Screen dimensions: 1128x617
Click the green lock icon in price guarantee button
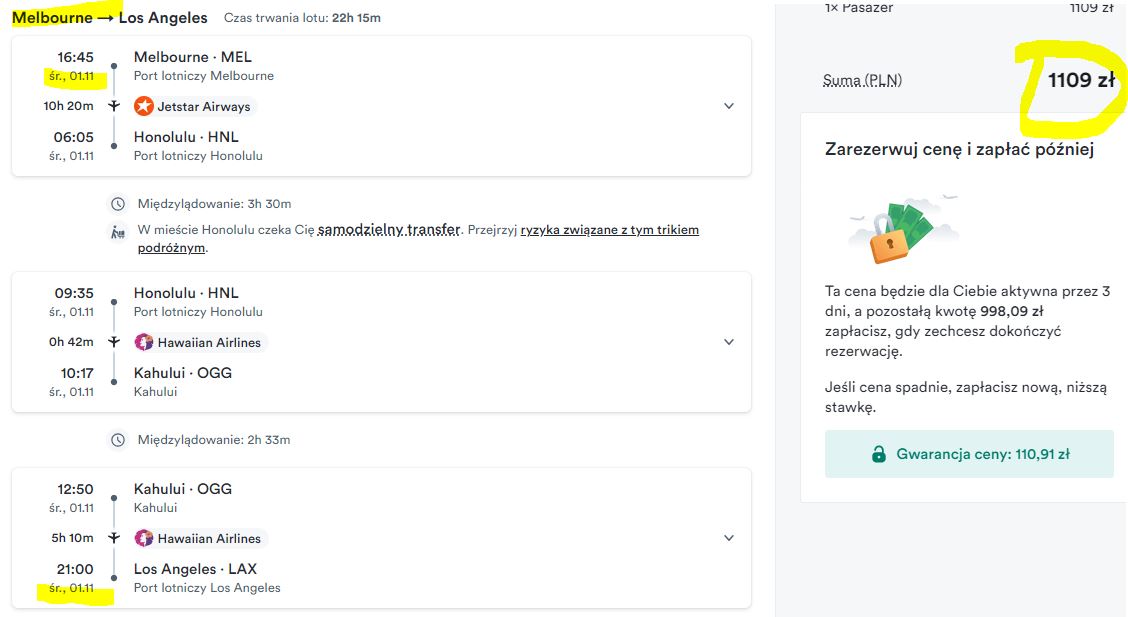coord(878,454)
